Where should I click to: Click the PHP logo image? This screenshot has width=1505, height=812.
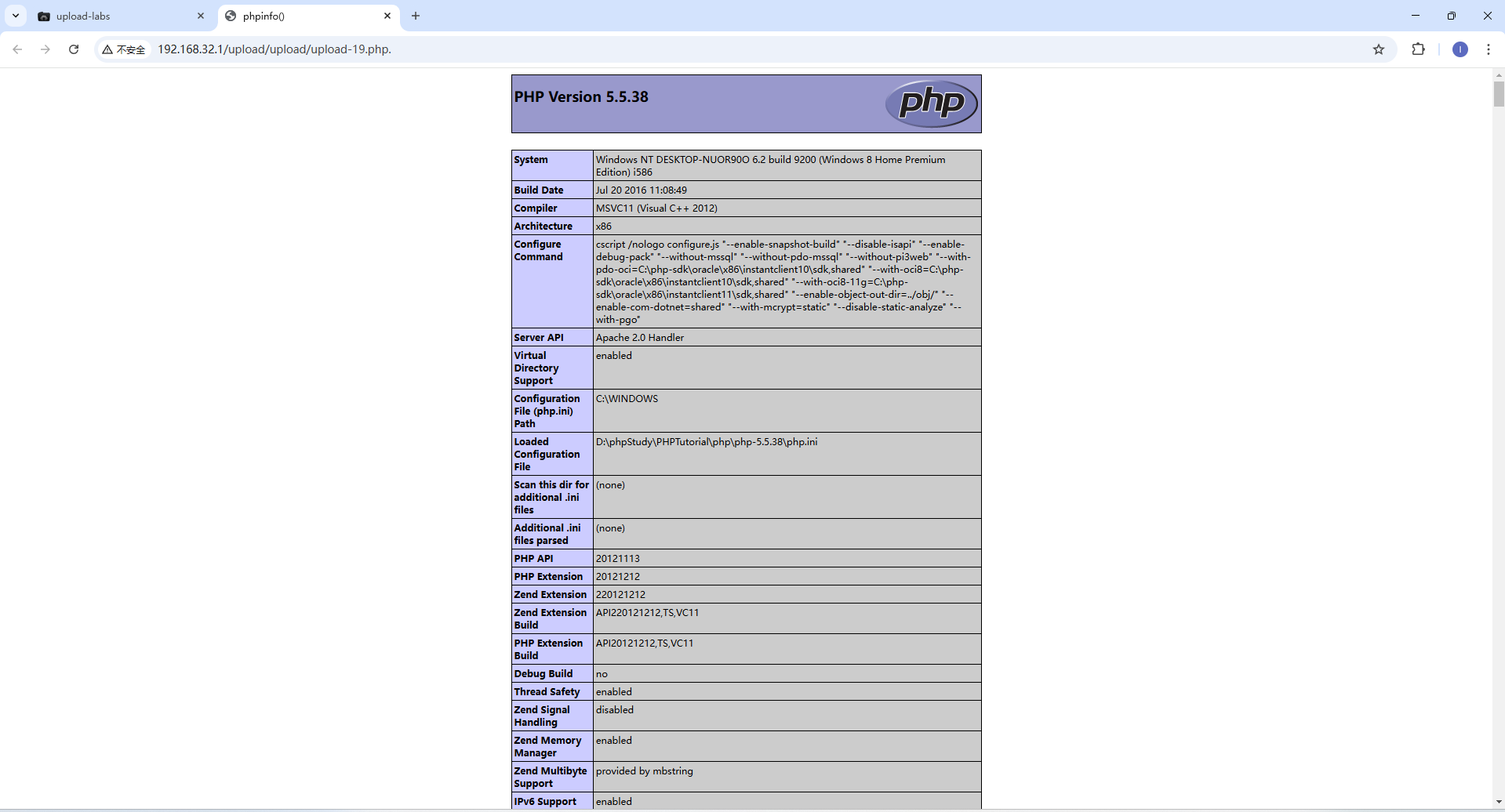(931, 103)
